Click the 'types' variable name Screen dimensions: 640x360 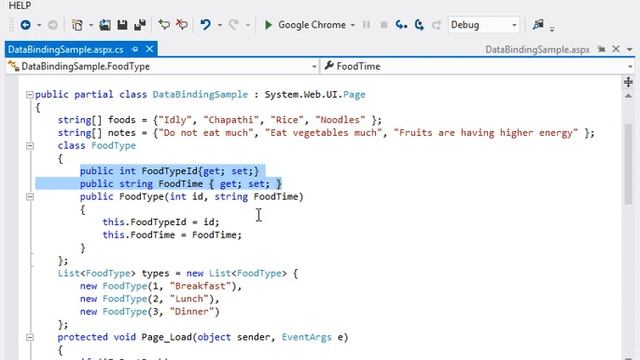(155, 273)
